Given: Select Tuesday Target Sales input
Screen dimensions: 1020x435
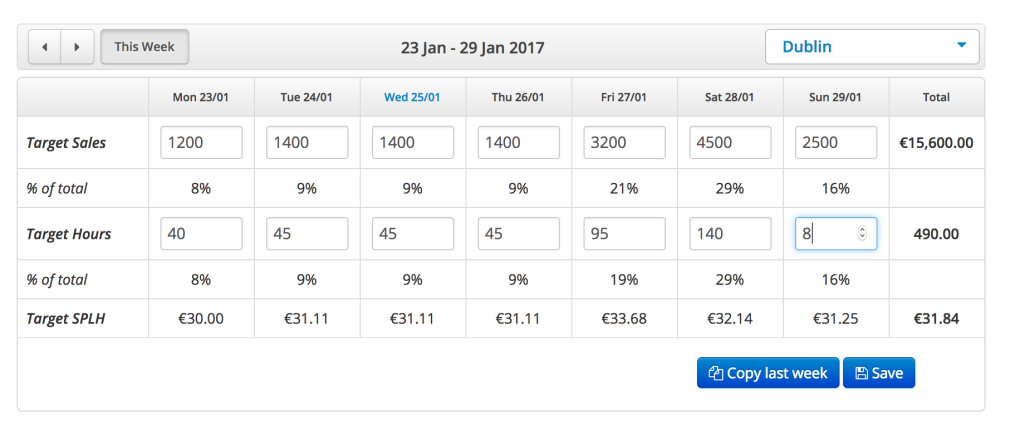Looking at the screenshot, I should [x=307, y=142].
